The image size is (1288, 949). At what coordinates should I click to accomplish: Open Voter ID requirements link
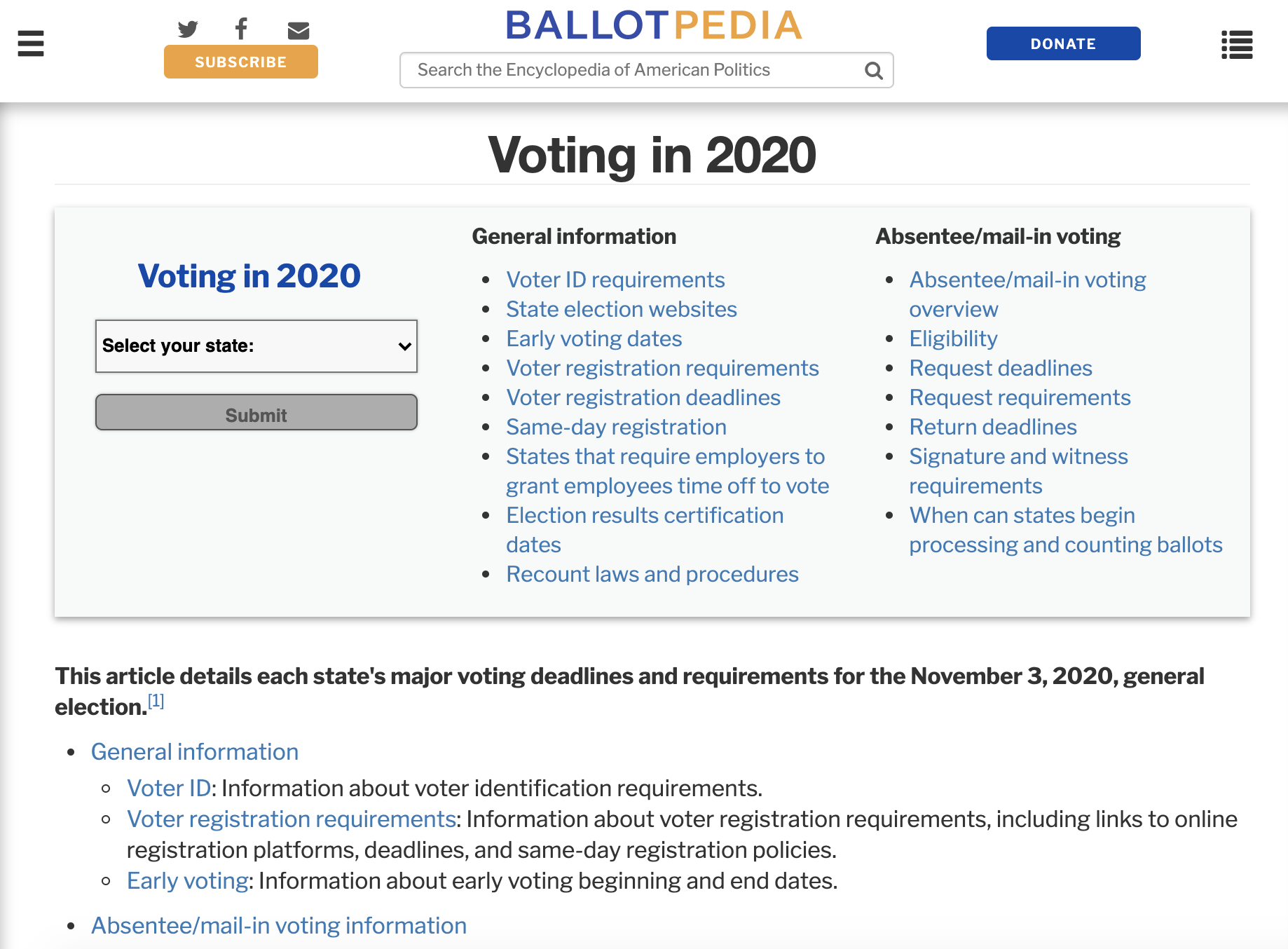[x=615, y=280]
